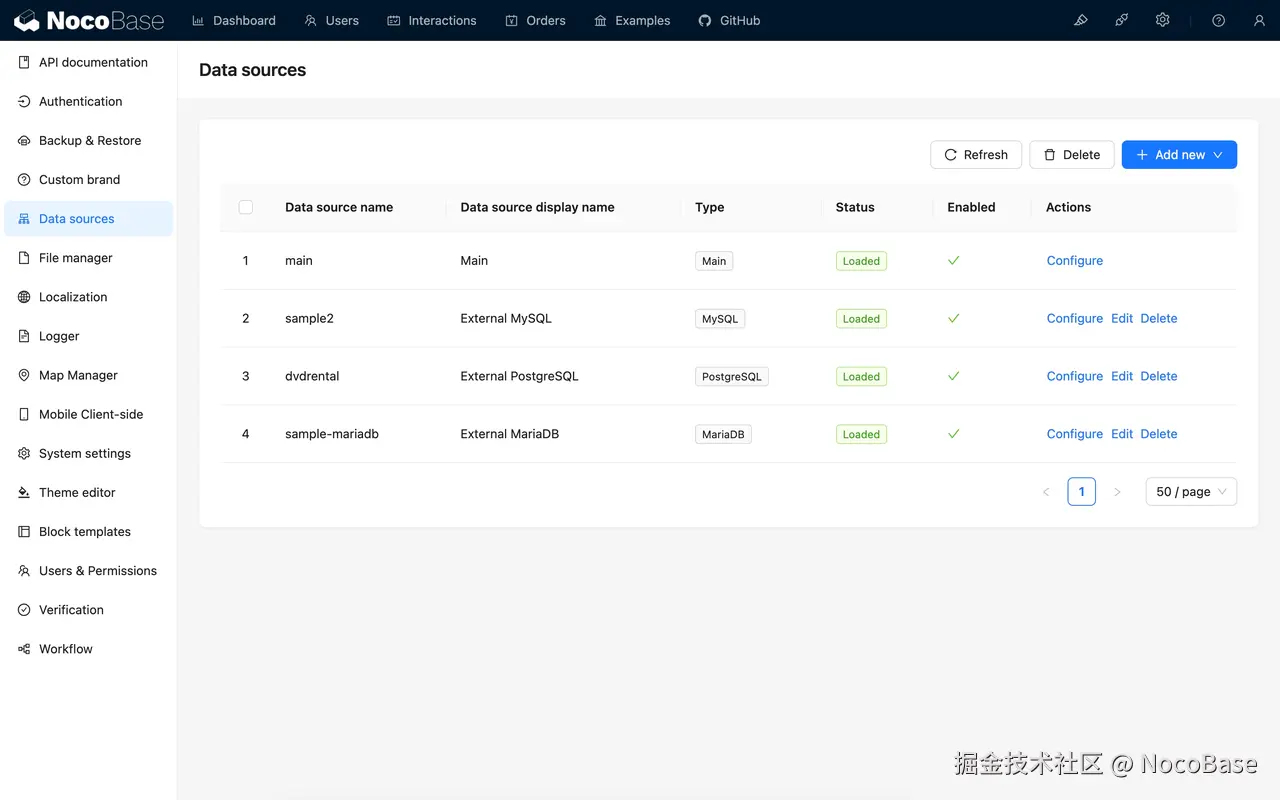Open the Workflow sidebar item

click(x=66, y=648)
